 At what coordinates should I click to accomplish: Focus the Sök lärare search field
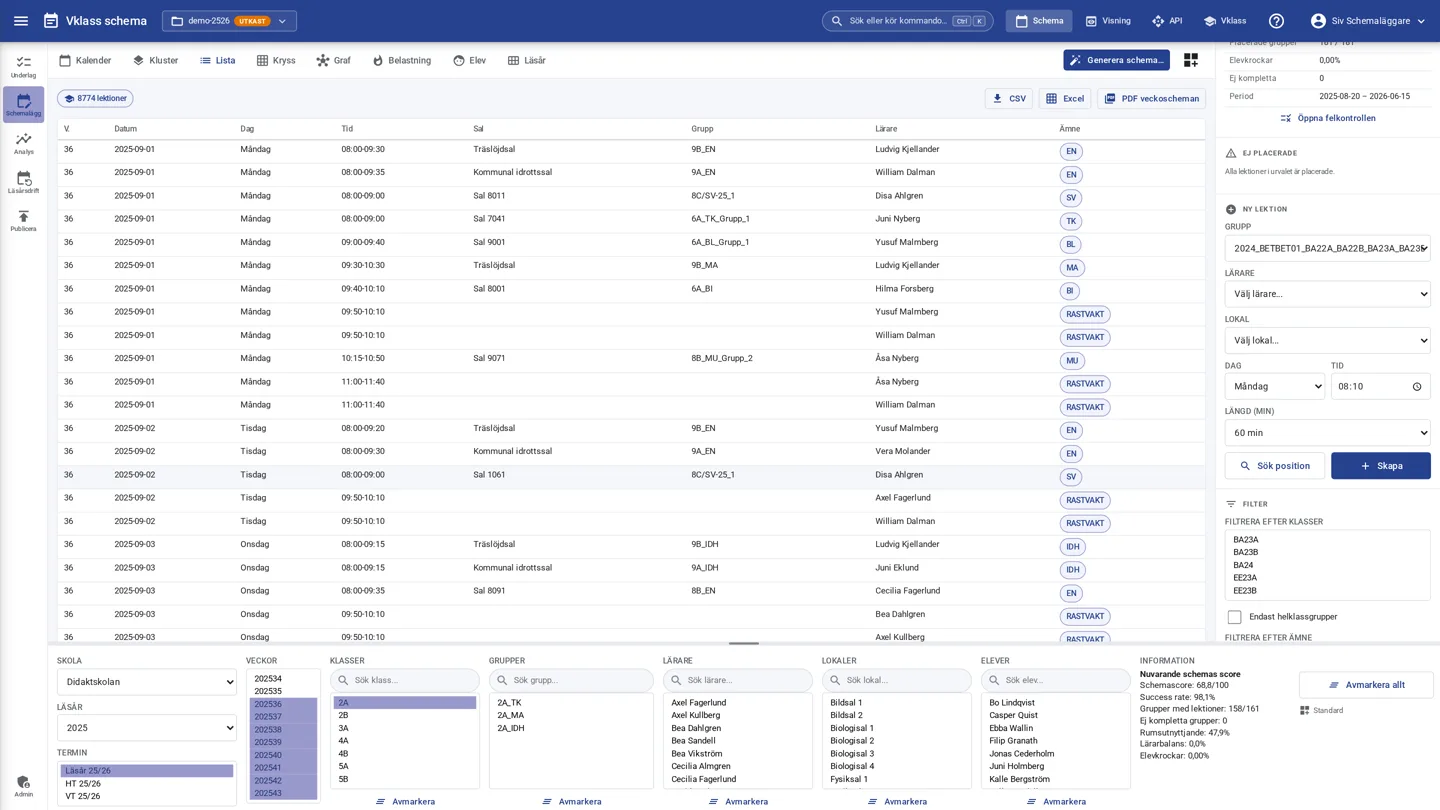[738, 681]
